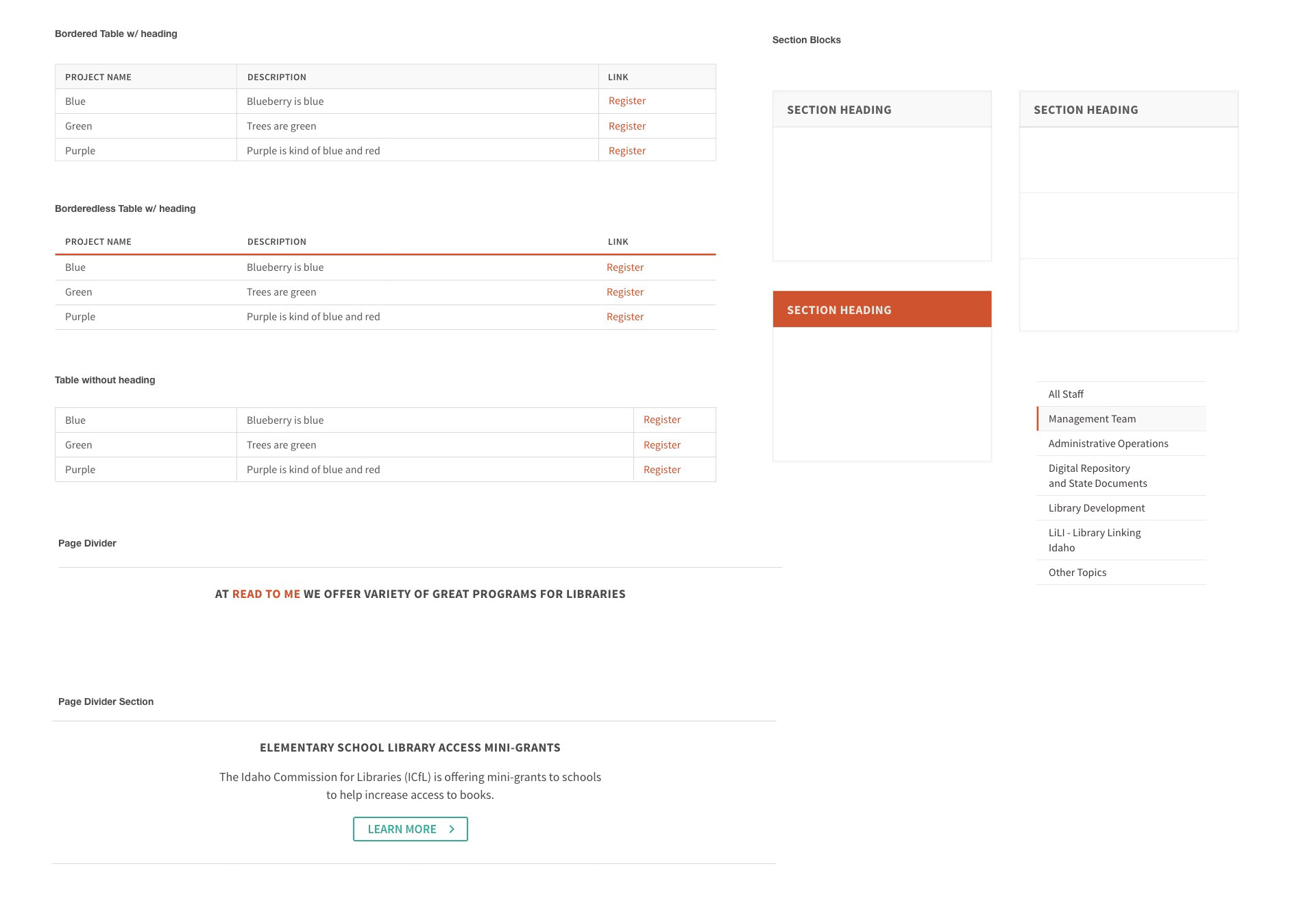This screenshot has width=1316, height=923.
Task: Click the chevron arrow in Learn More button
Action: [x=452, y=829]
